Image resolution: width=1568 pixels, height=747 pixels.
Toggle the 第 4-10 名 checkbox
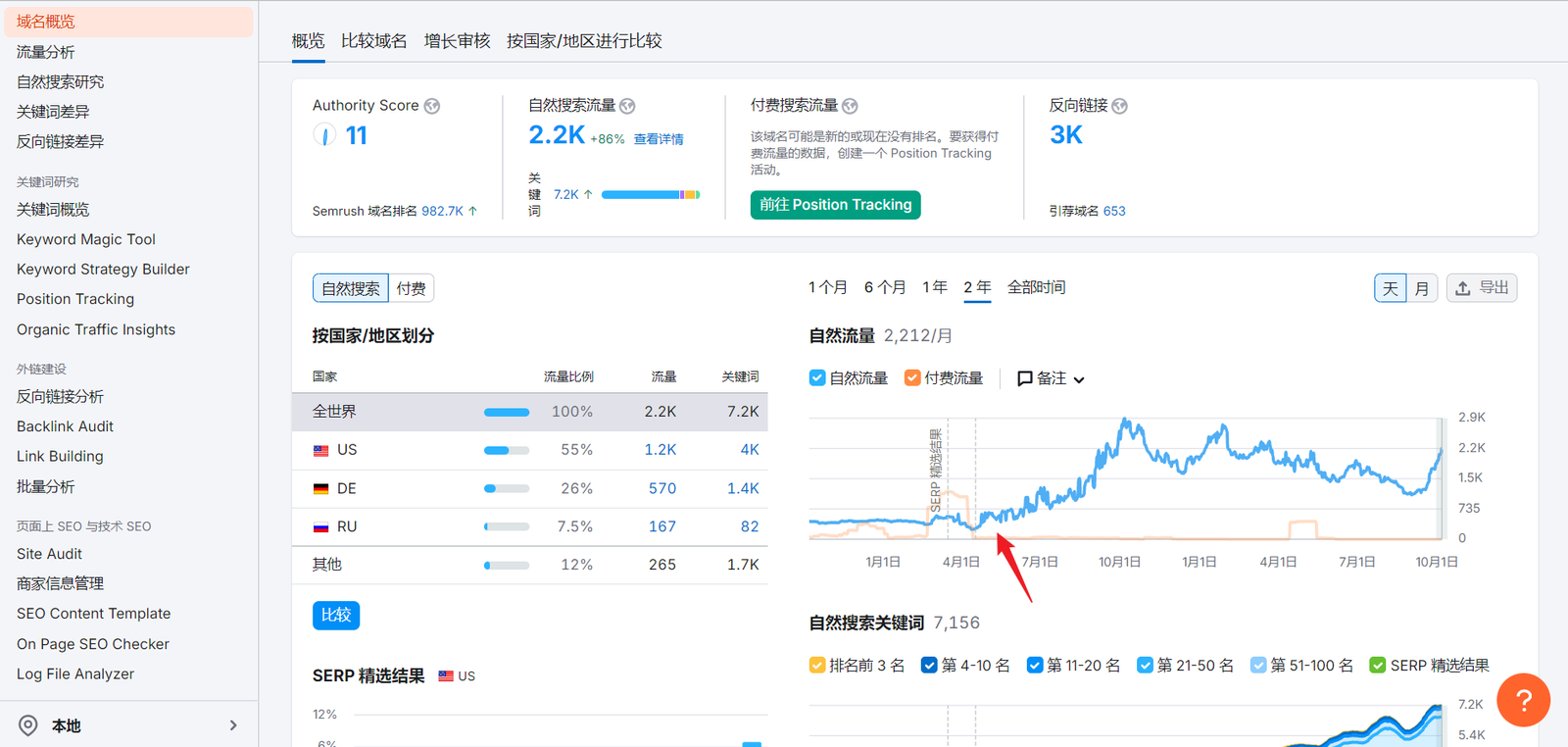coord(929,665)
